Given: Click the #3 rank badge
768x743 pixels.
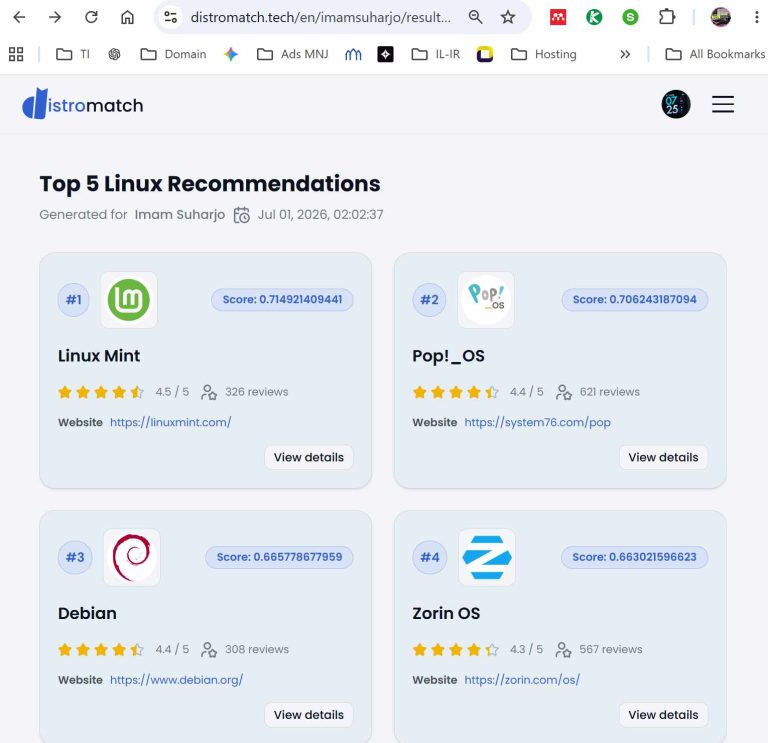Looking at the screenshot, I should click(75, 557).
